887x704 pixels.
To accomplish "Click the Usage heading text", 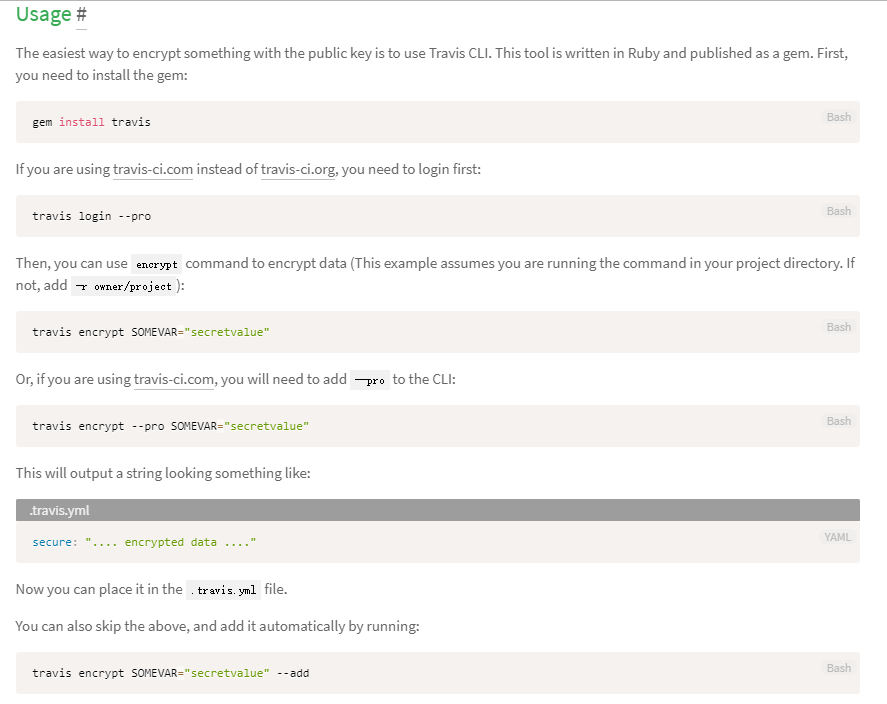I will tap(43, 15).
